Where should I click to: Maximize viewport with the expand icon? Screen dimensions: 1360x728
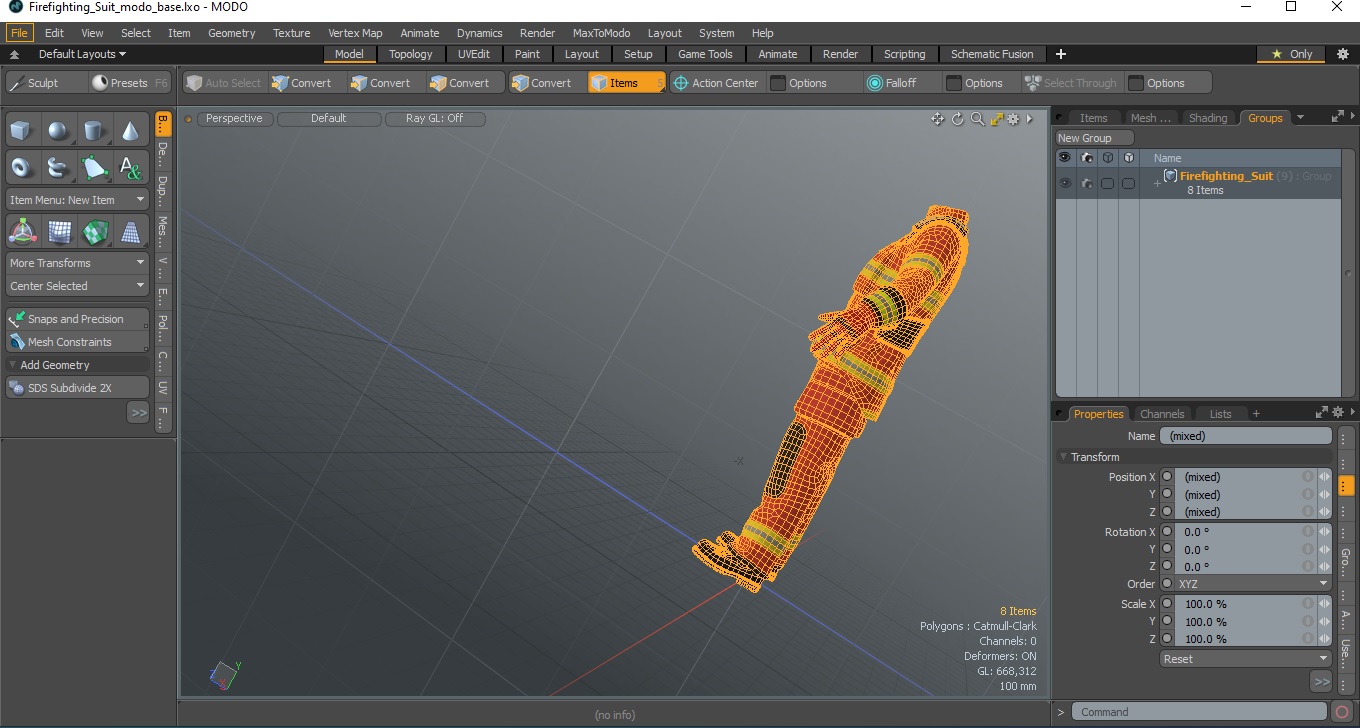click(997, 119)
